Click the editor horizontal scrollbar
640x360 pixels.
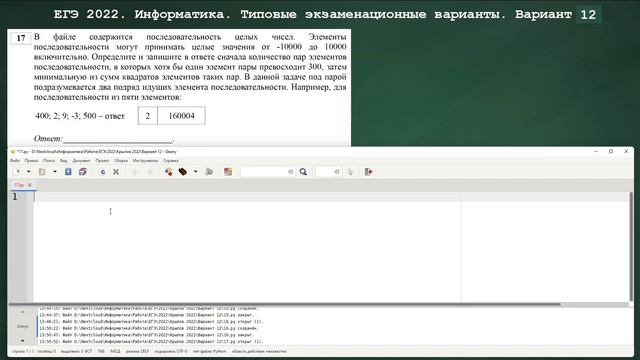point(284,304)
